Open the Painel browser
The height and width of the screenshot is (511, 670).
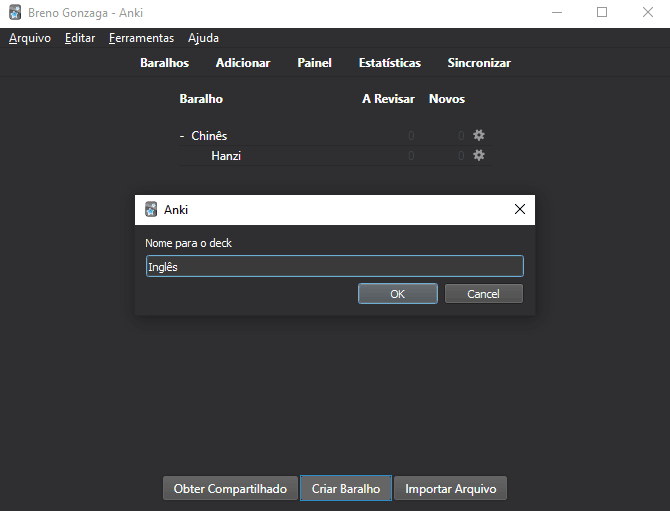pyautogui.click(x=314, y=63)
